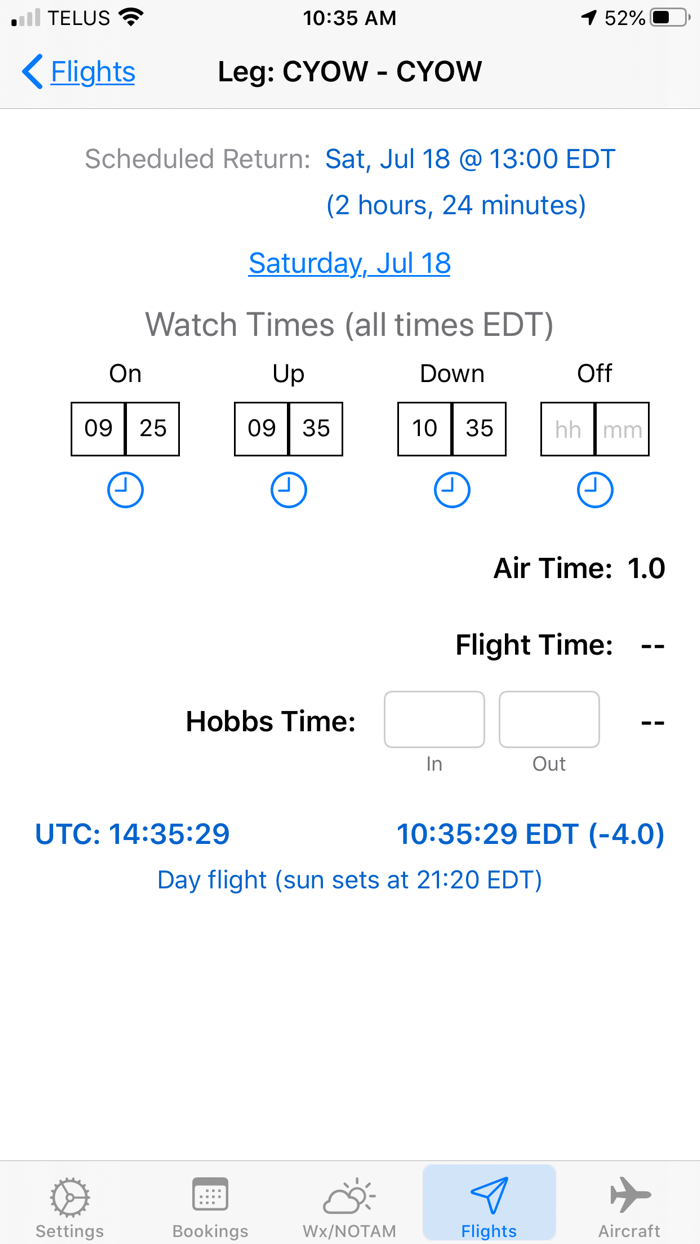Image resolution: width=700 pixels, height=1244 pixels.
Task: Enter a value in the Hobbs Out field
Action: click(549, 719)
